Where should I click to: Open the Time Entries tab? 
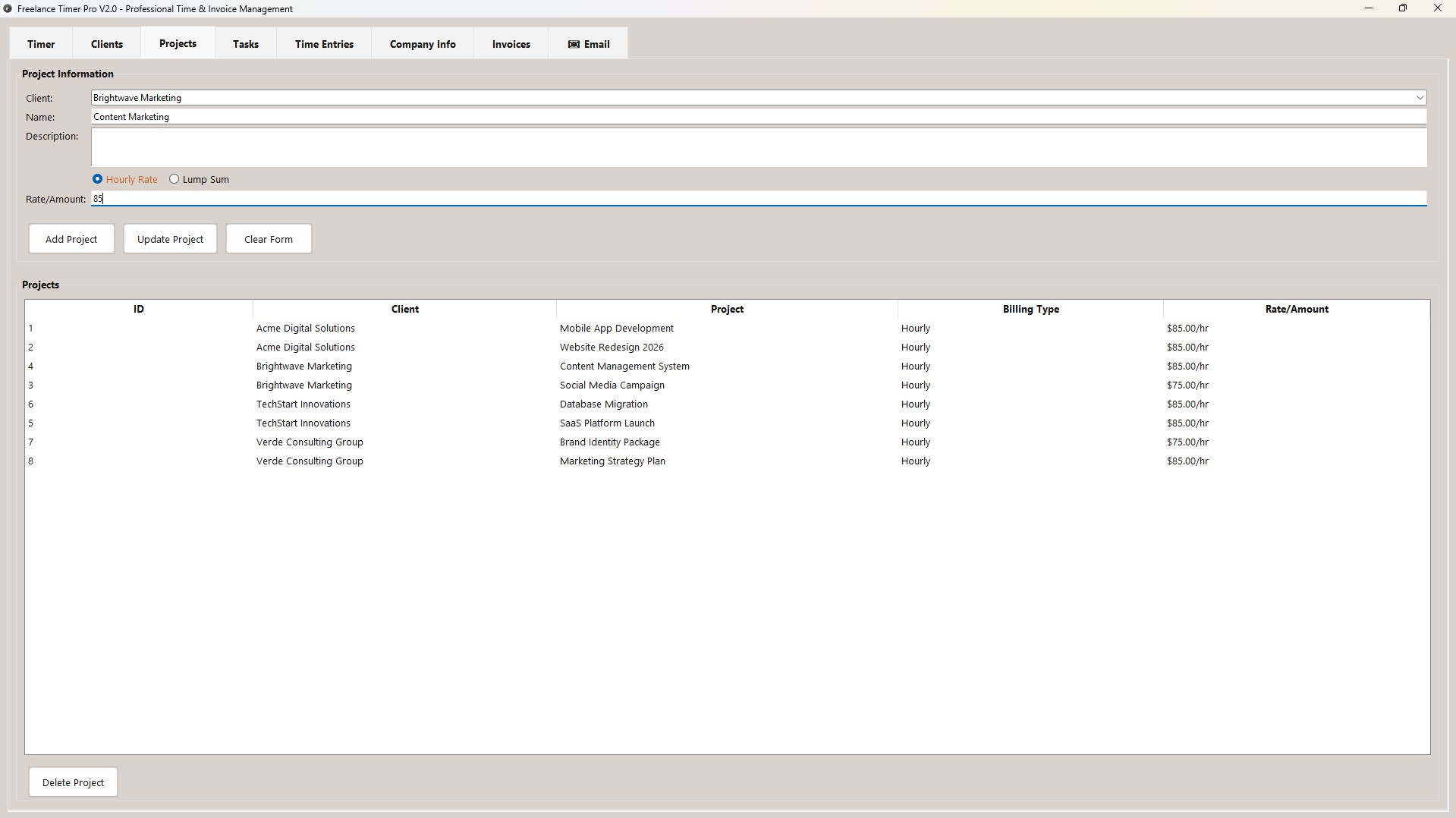pyautogui.click(x=324, y=44)
